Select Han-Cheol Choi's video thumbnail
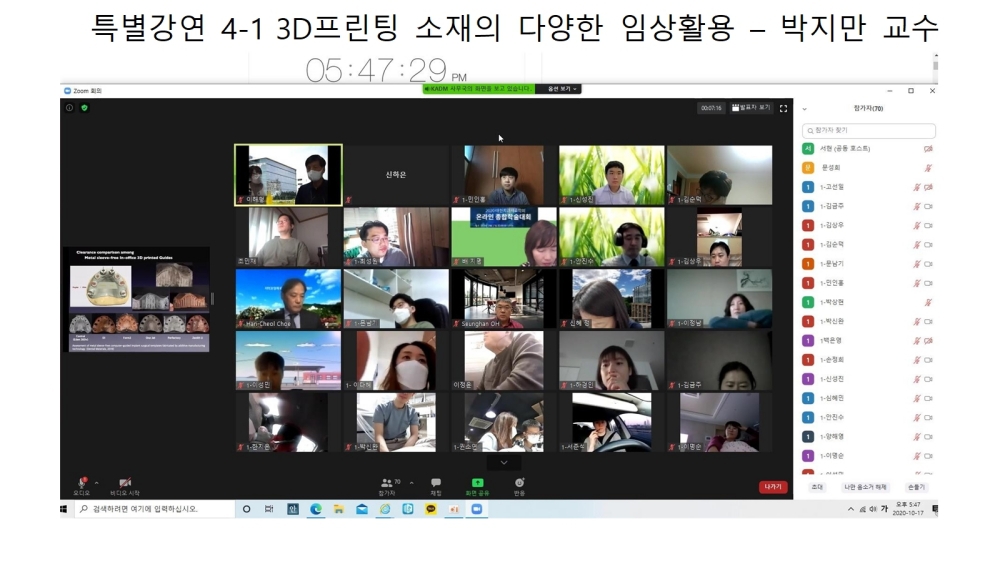1000x562 pixels. tap(288, 299)
